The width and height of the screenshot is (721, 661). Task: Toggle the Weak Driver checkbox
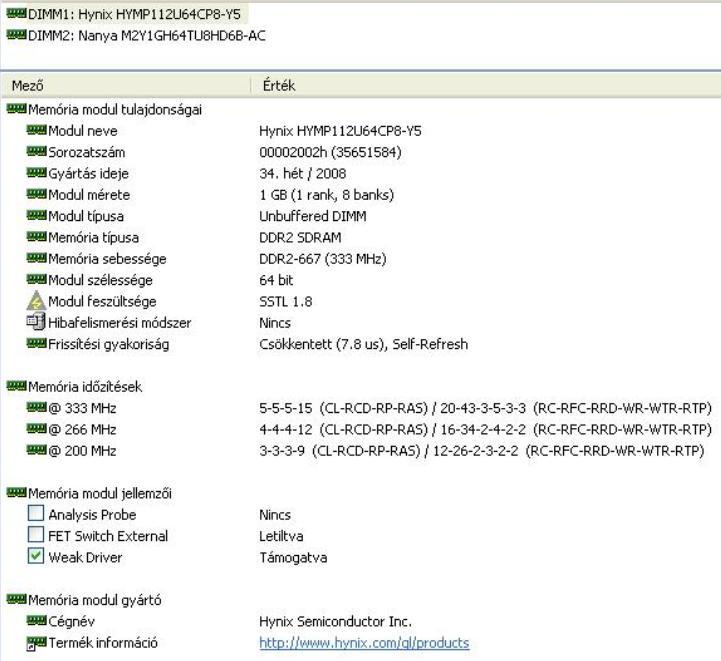[36, 556]
